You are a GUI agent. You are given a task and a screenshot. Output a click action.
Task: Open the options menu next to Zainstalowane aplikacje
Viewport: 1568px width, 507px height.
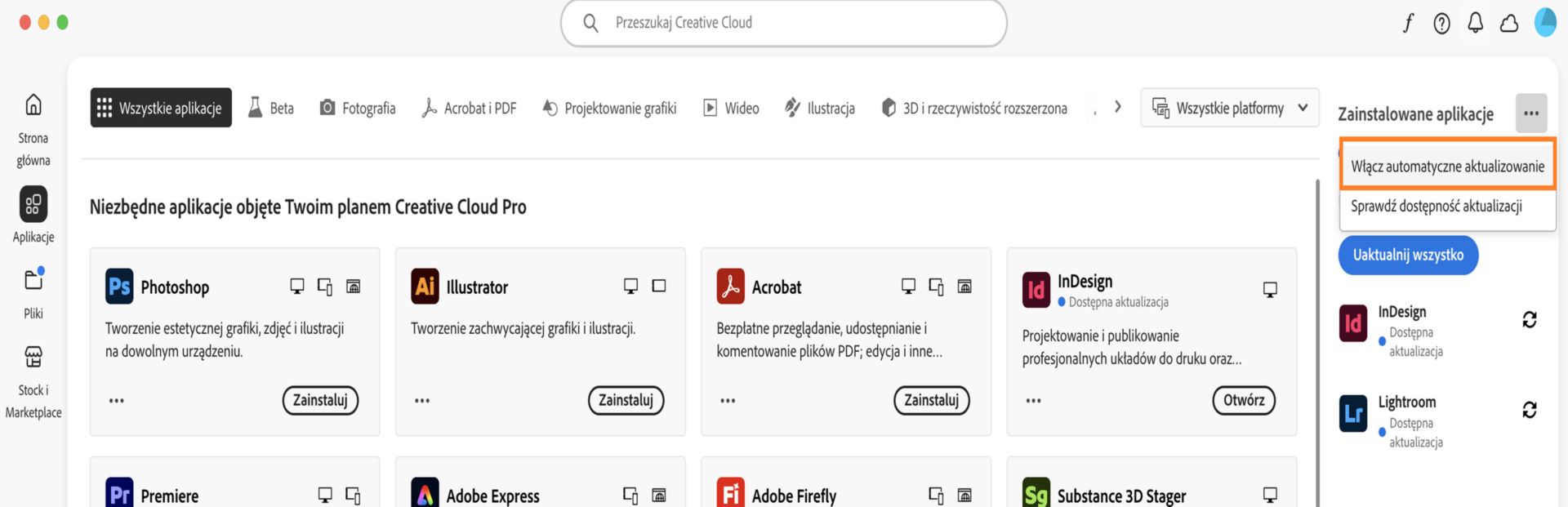1531,113
